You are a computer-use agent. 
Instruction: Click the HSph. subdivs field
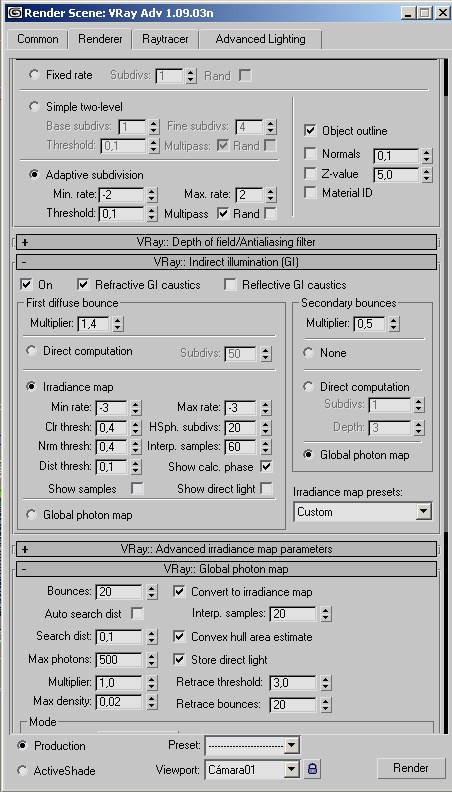241,427
